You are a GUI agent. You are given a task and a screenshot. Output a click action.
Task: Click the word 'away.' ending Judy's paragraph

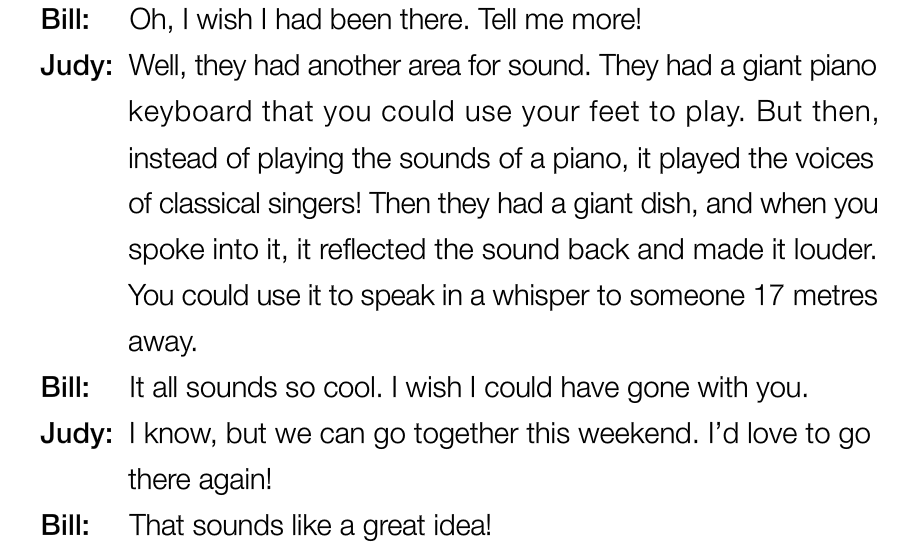[x=163, y=342]
